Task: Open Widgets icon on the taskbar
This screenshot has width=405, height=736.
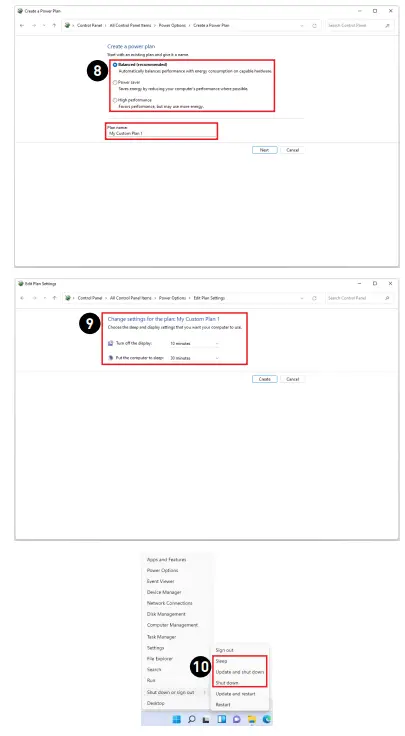Action: point(222,719)
